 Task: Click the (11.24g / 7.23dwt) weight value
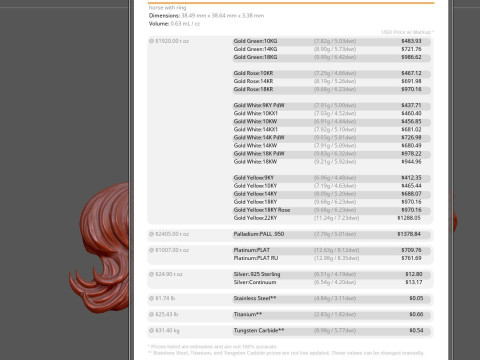pyautogui.click(x=336, y=218)
